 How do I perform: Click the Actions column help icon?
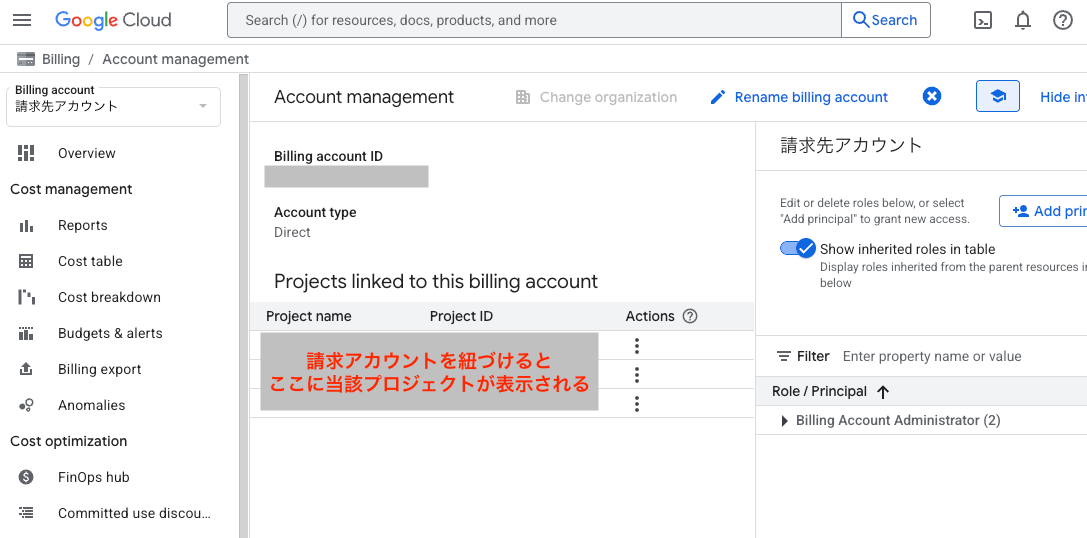(690, 316)
